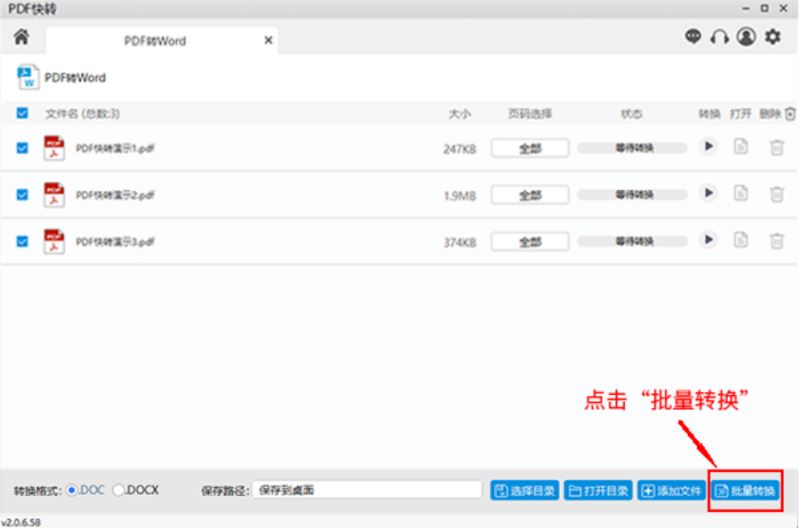Screen dimensions: 800x528
Task: Toggle the select-all files checkbox
Action: [x=22, y=113]
